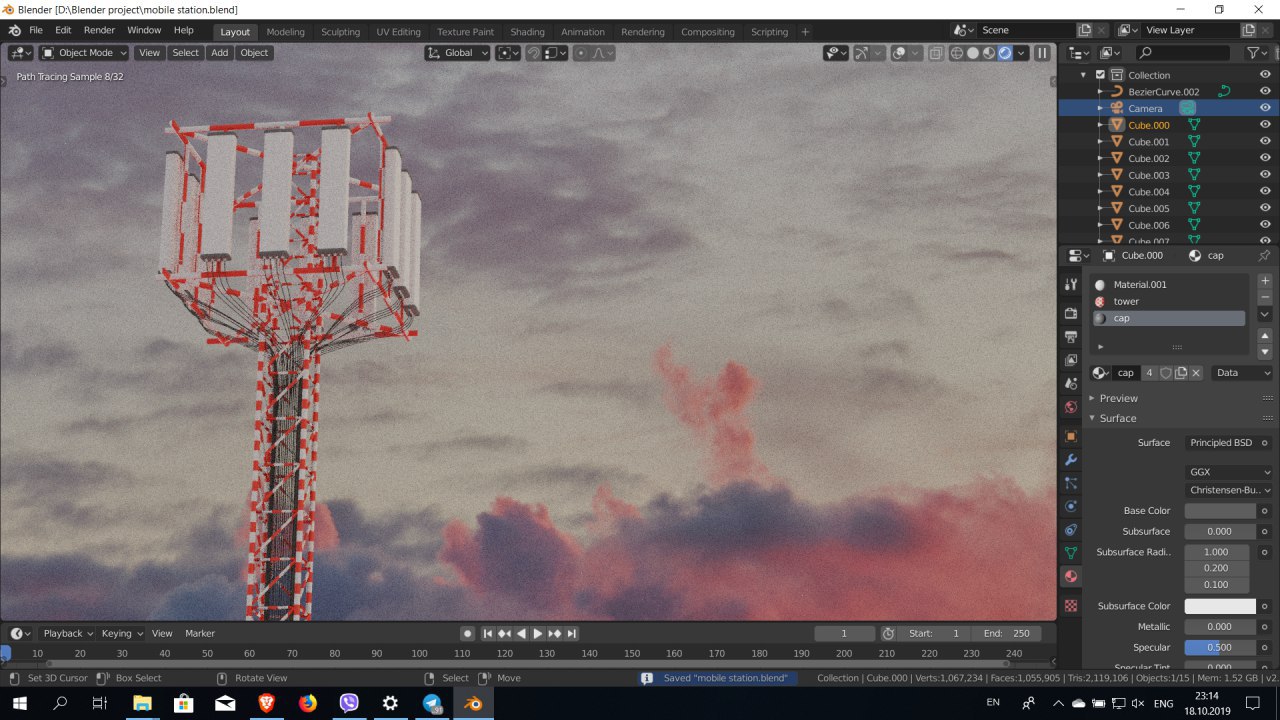Open the Render menu
Viewport: 1280px width, 720px height.
(99, 30)
